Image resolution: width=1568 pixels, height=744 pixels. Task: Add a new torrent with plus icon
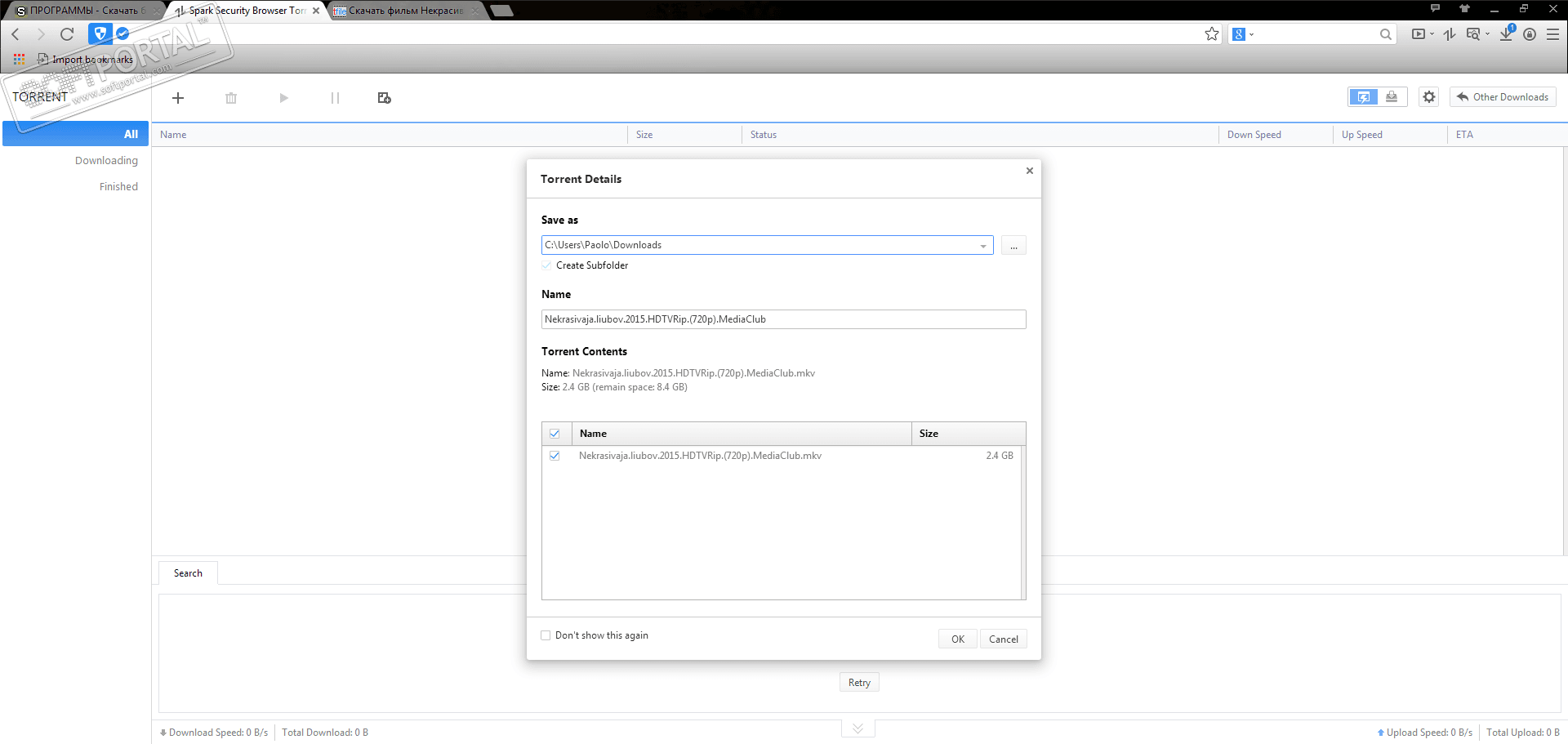(x=178, y=98)
